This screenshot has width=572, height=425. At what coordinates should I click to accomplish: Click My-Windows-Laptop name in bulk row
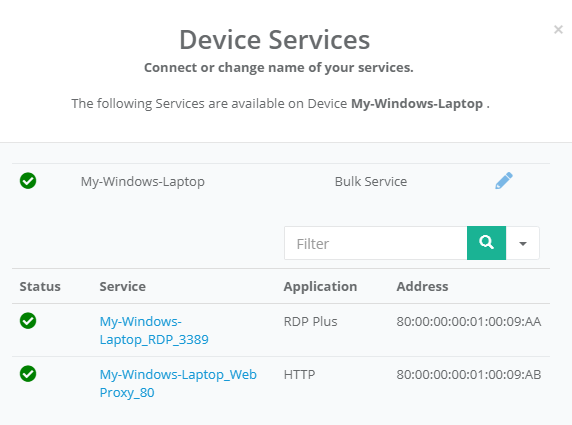143,182
